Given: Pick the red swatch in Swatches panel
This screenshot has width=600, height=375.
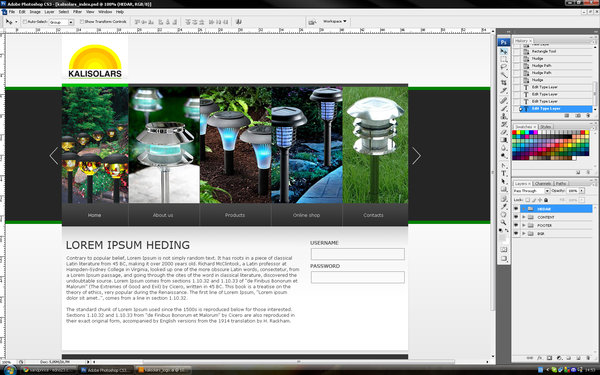Looking at the screenshot, I should [x=514, y=132].
